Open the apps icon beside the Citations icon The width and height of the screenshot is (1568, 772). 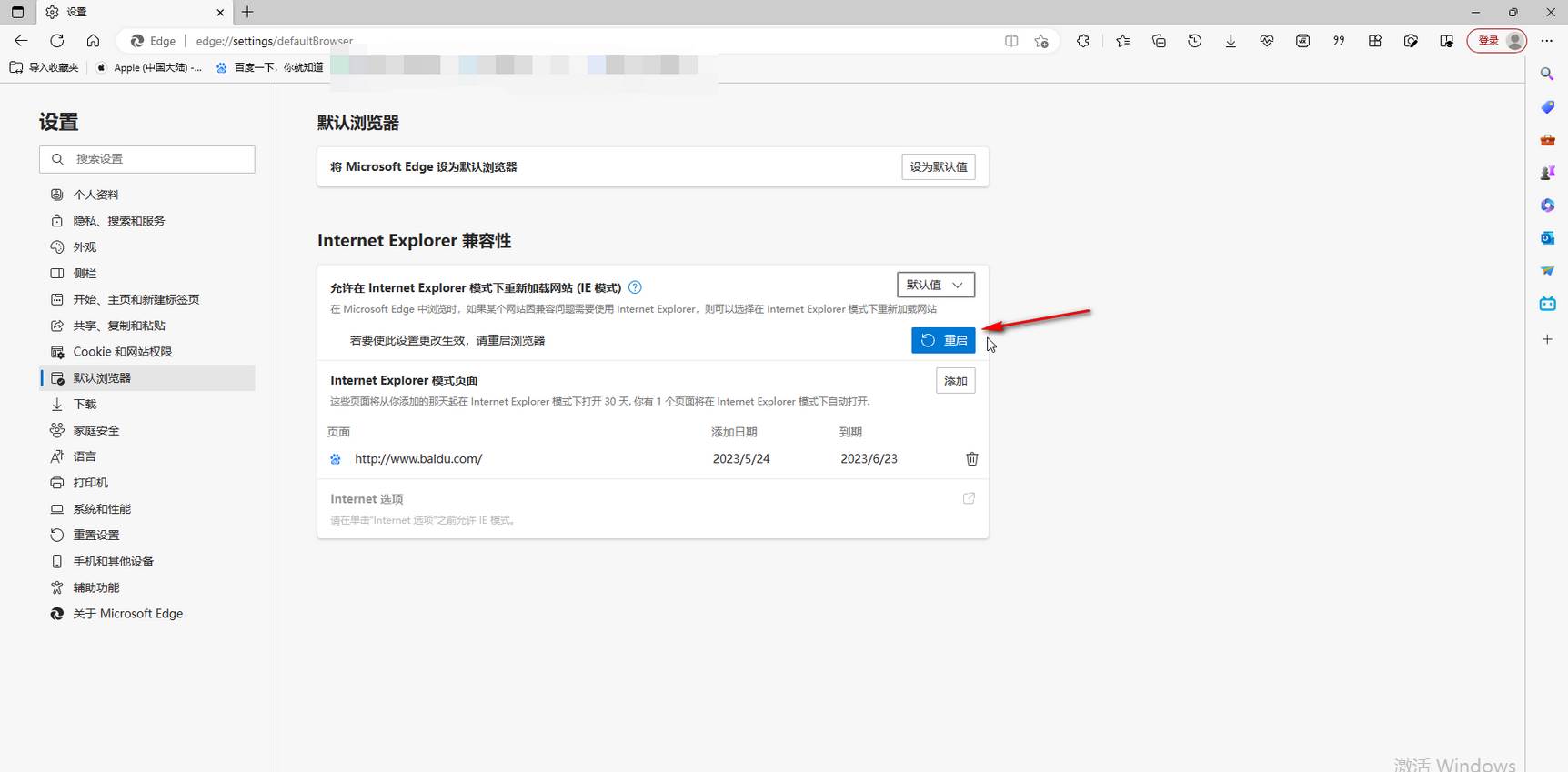(1375, 41)
